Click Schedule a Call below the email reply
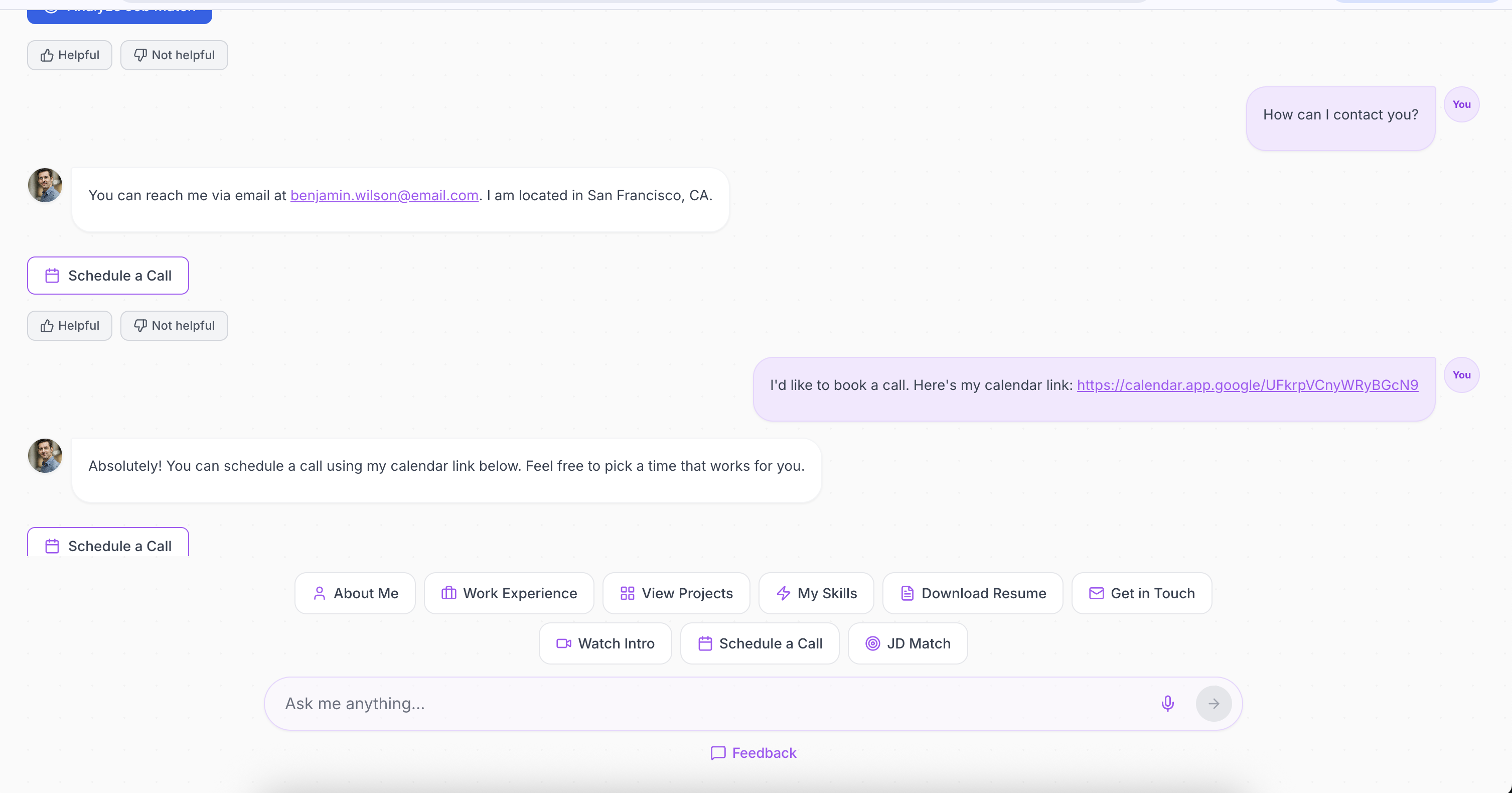Image resolution: width=1512 pixels, height=793 pixels. point(108,276)
